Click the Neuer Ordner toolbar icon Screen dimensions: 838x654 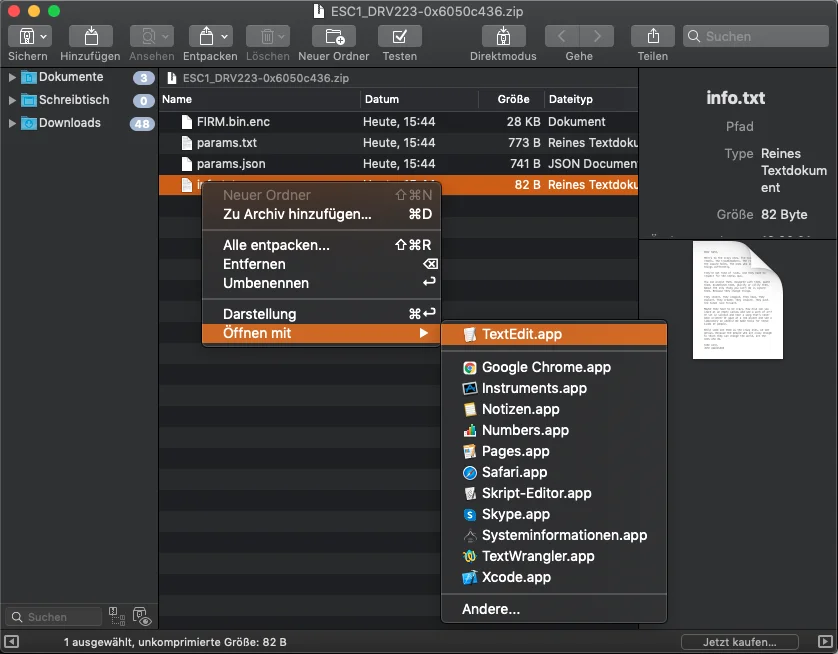pos(334,37)
